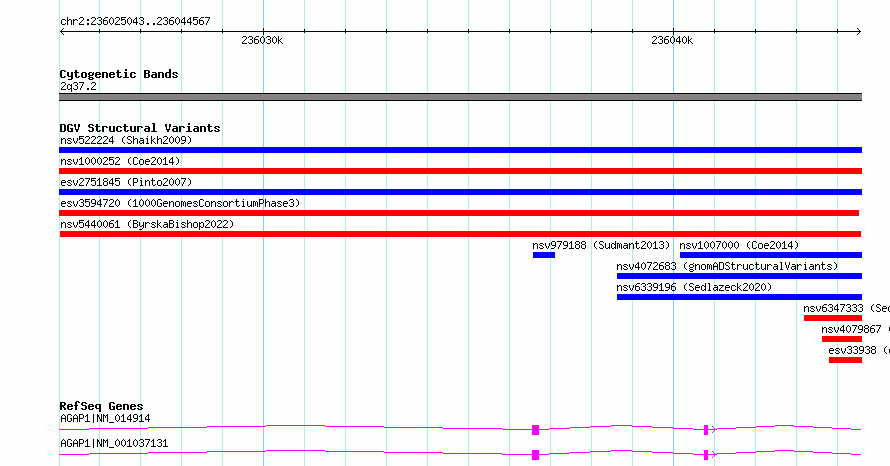Open the nsv6347333 label
The width and height of the screenshot is (890, 466).
coord(846,308)
